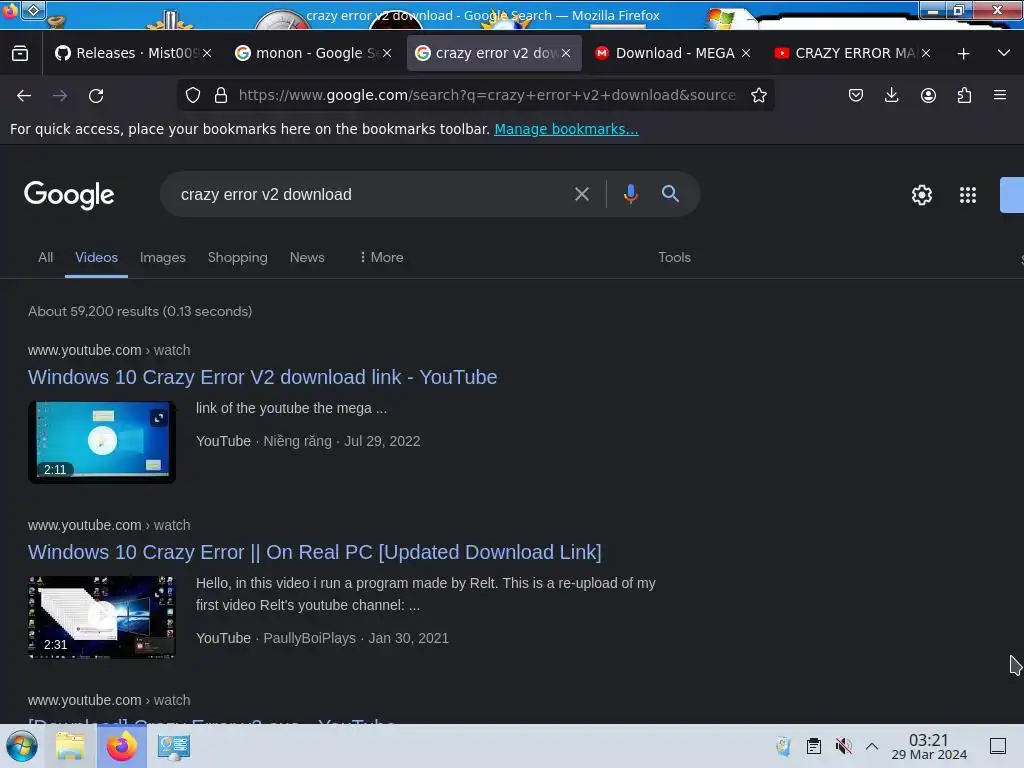The image size is (1024, 768).
Task: Unmute the muted volume tray icon
Action: [x=844, y=746]
